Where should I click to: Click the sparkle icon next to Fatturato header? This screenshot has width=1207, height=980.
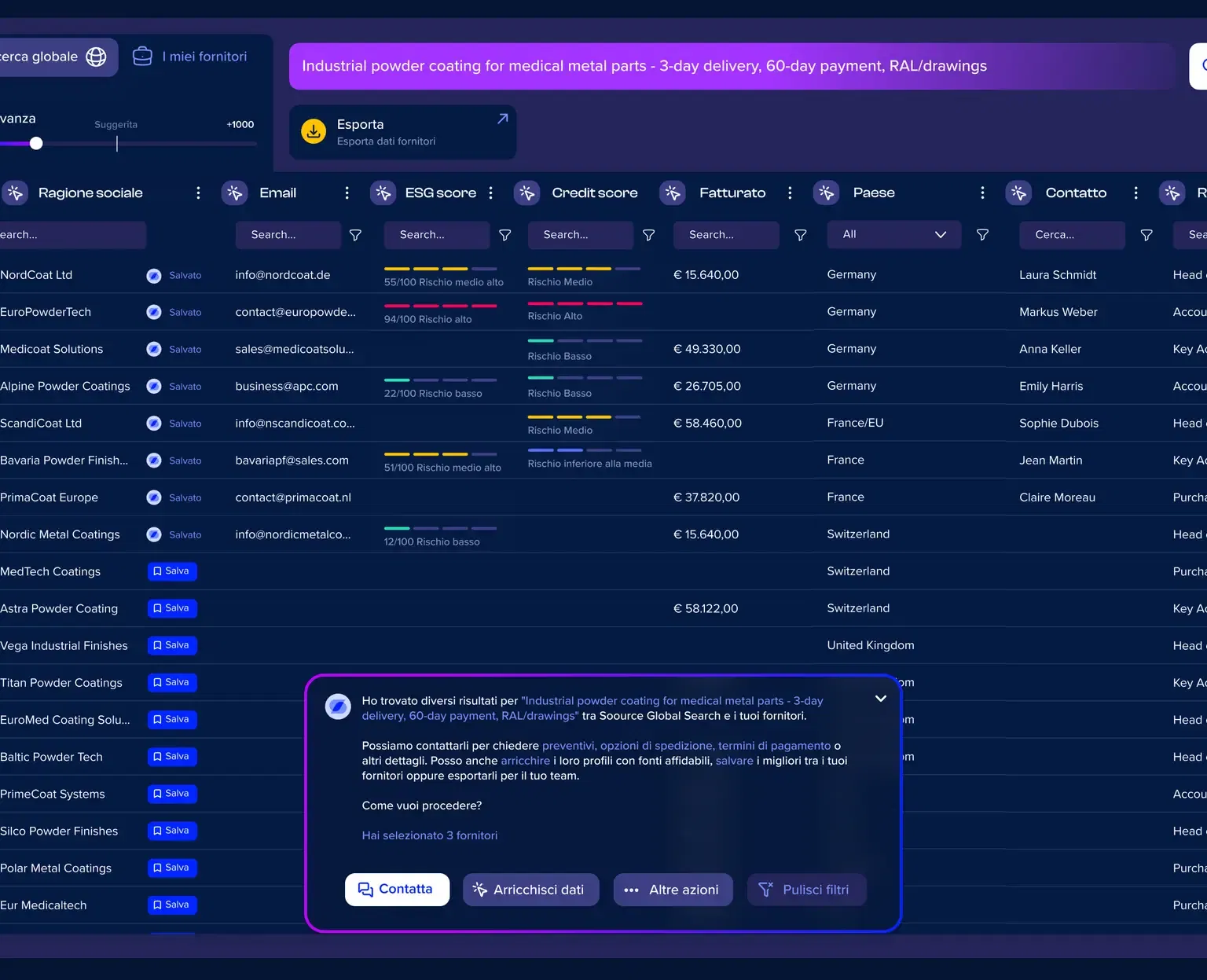pos(672,193)
